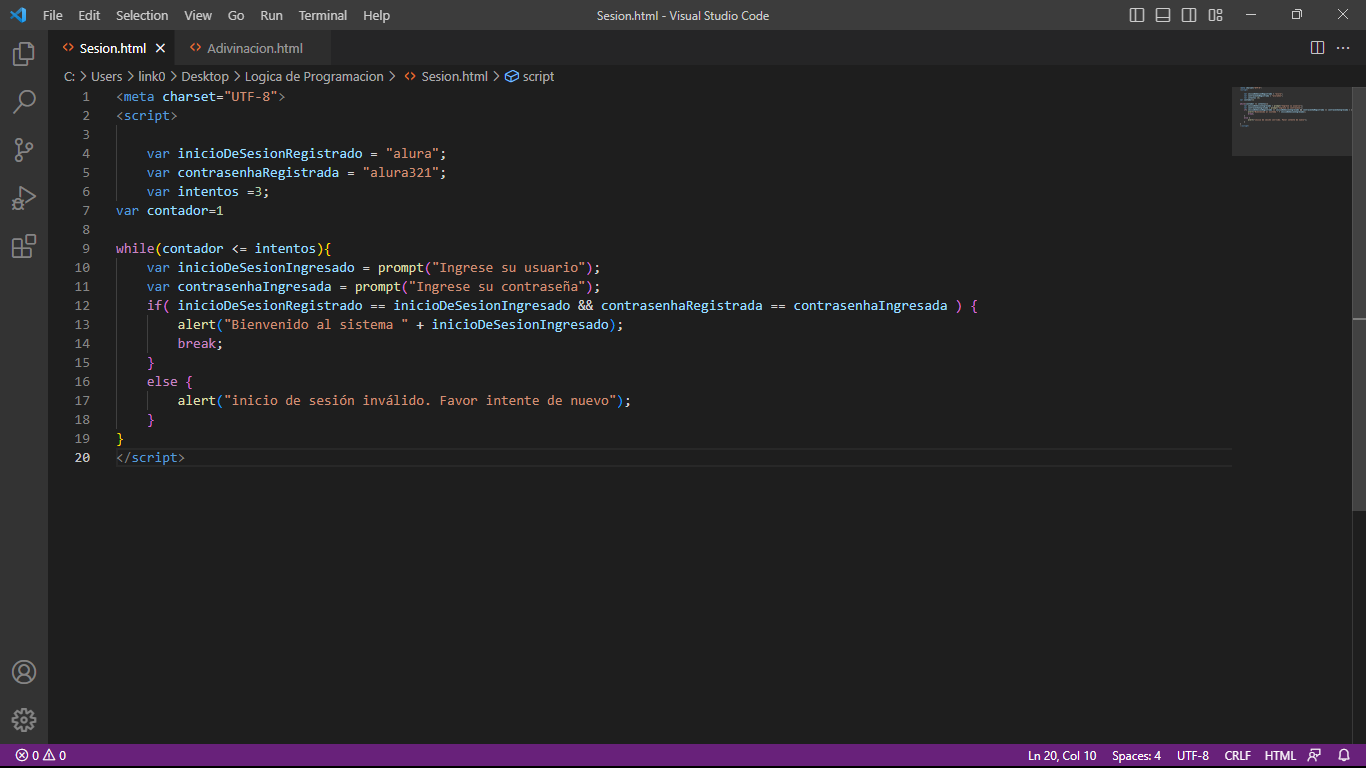Select the HTML language mode
This screenshot has height=768, width=1366.
[1280, 756]
